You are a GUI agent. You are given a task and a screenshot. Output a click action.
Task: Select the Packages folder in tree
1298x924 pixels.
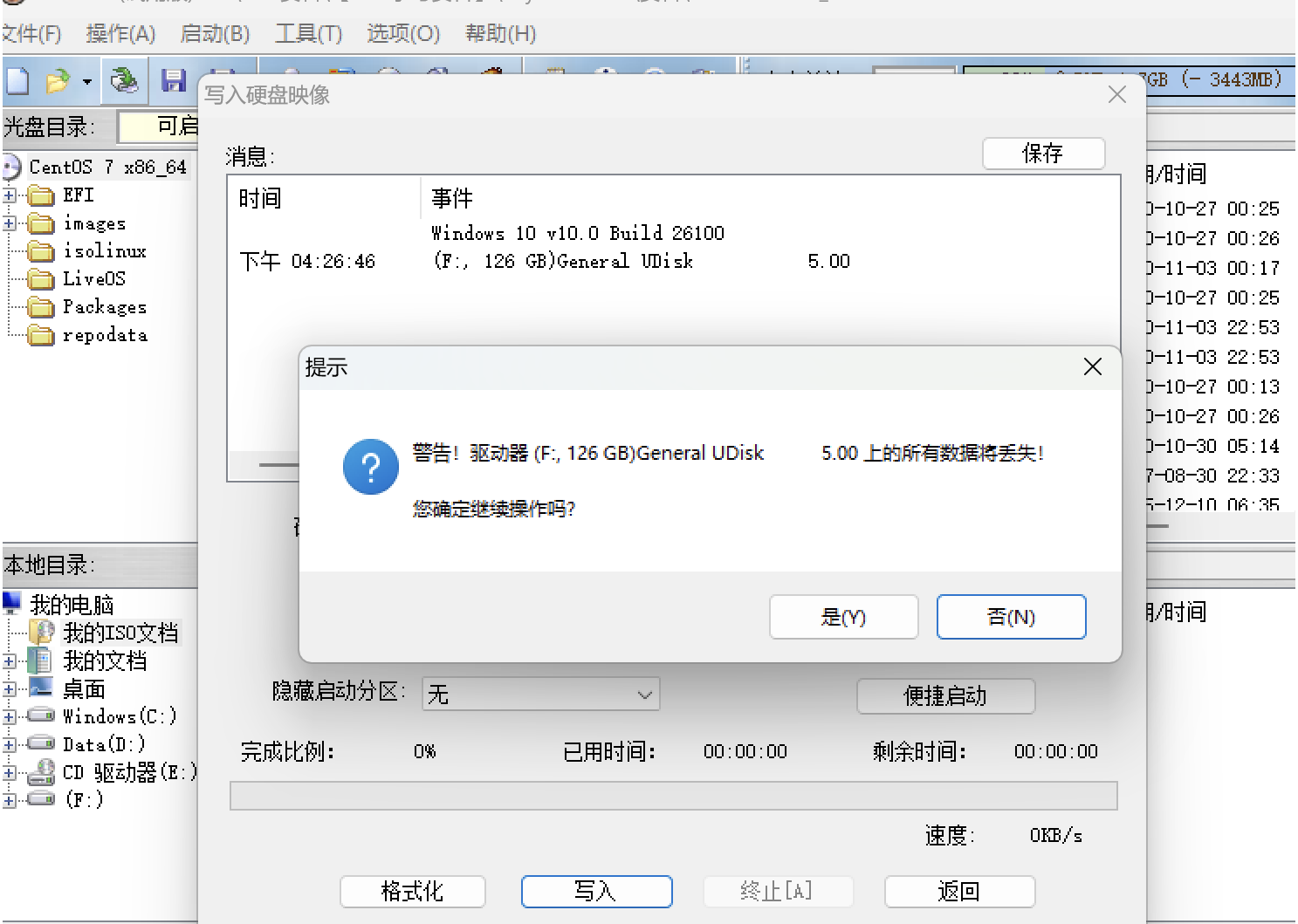coord(104,307)
